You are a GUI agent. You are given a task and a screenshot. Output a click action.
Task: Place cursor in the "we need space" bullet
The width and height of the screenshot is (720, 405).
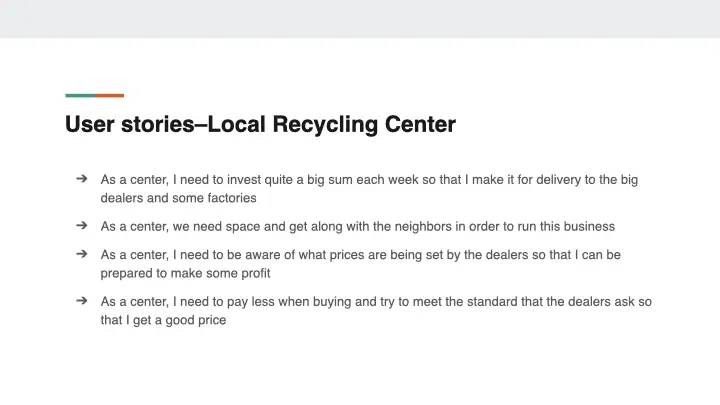pyautogui.click(x=357, y=226)
